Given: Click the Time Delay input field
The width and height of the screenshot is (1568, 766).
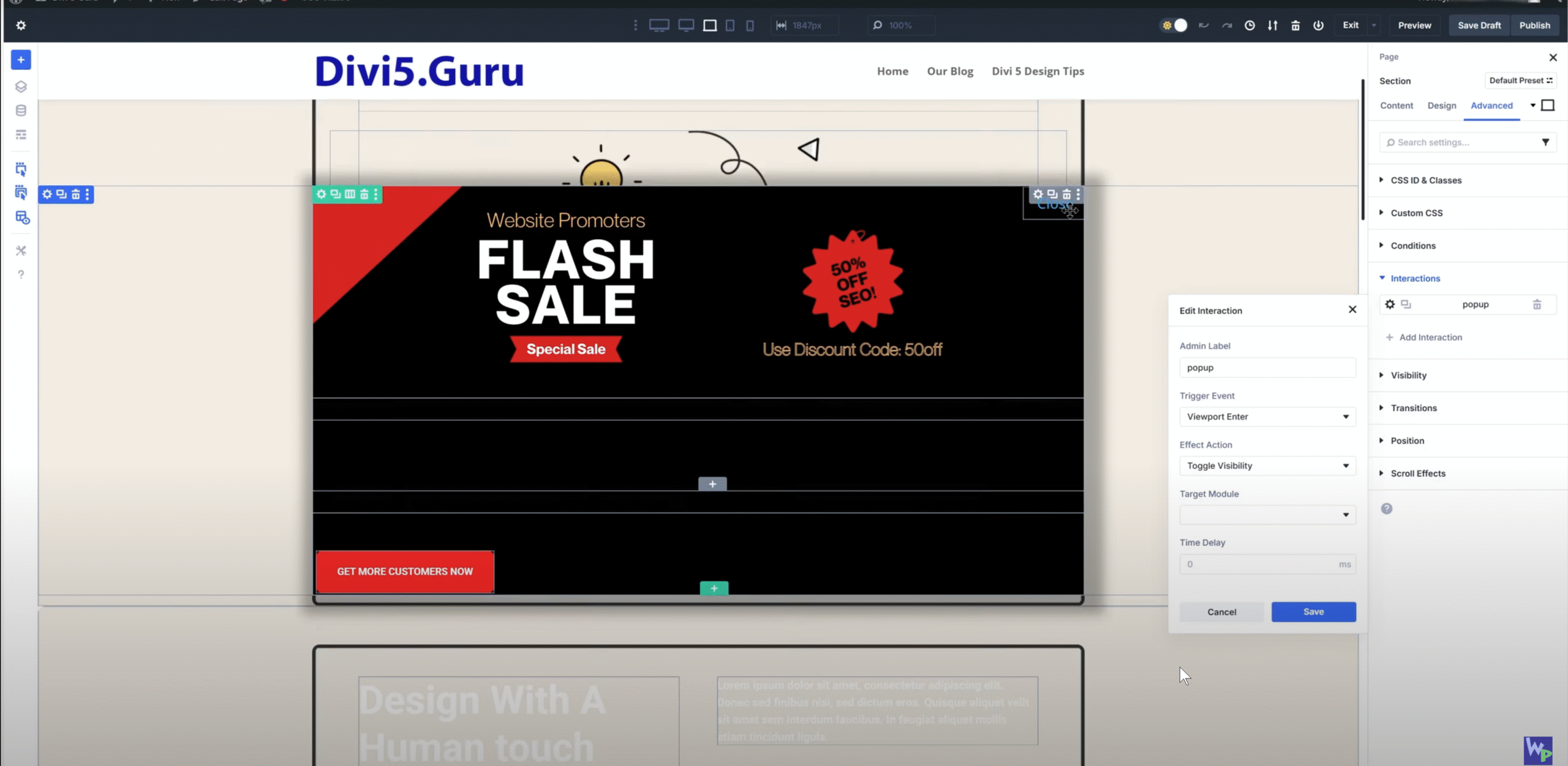Looking at the screenshot, I should coord(1267,564).
